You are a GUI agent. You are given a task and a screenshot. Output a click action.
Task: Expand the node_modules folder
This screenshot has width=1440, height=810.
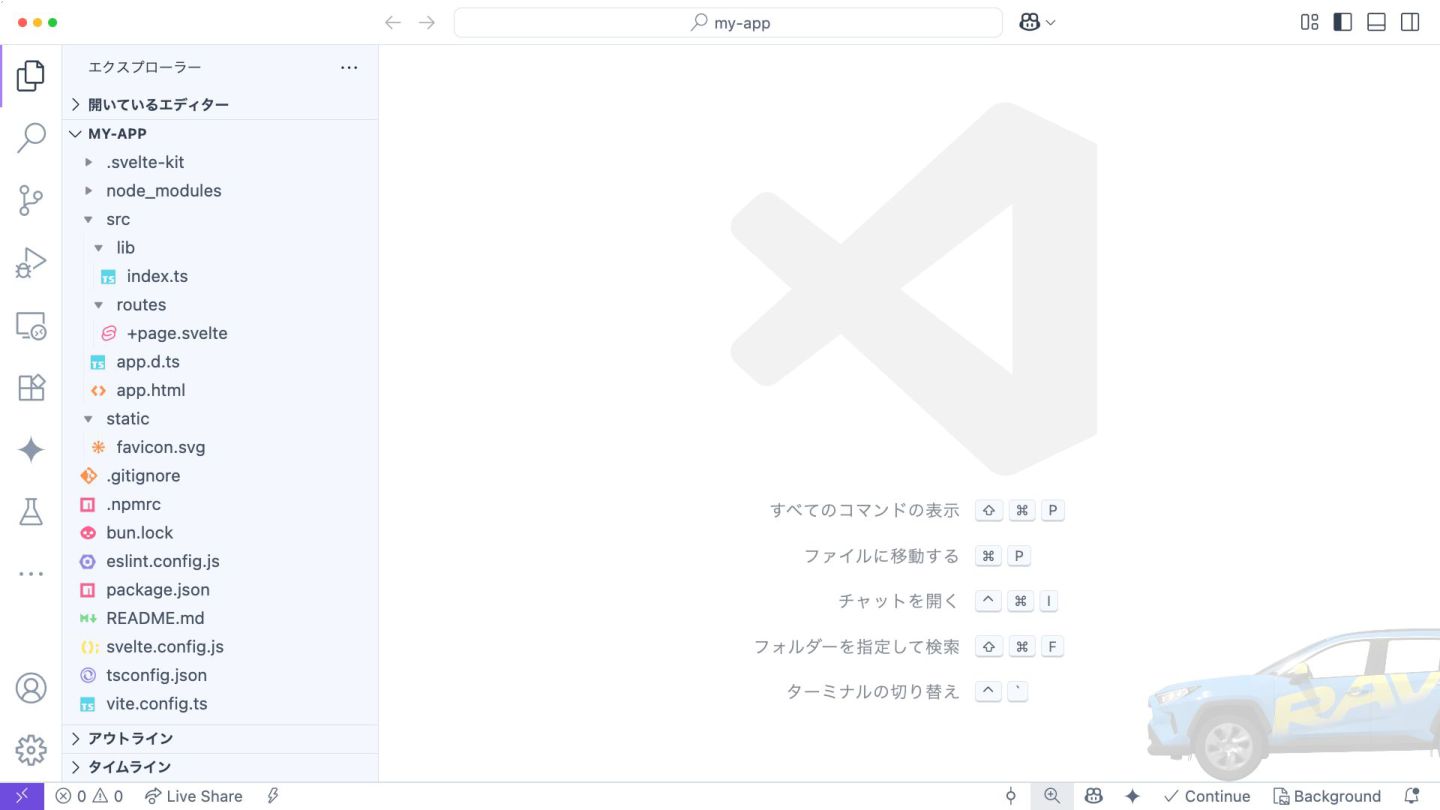[x=220, y=190]
